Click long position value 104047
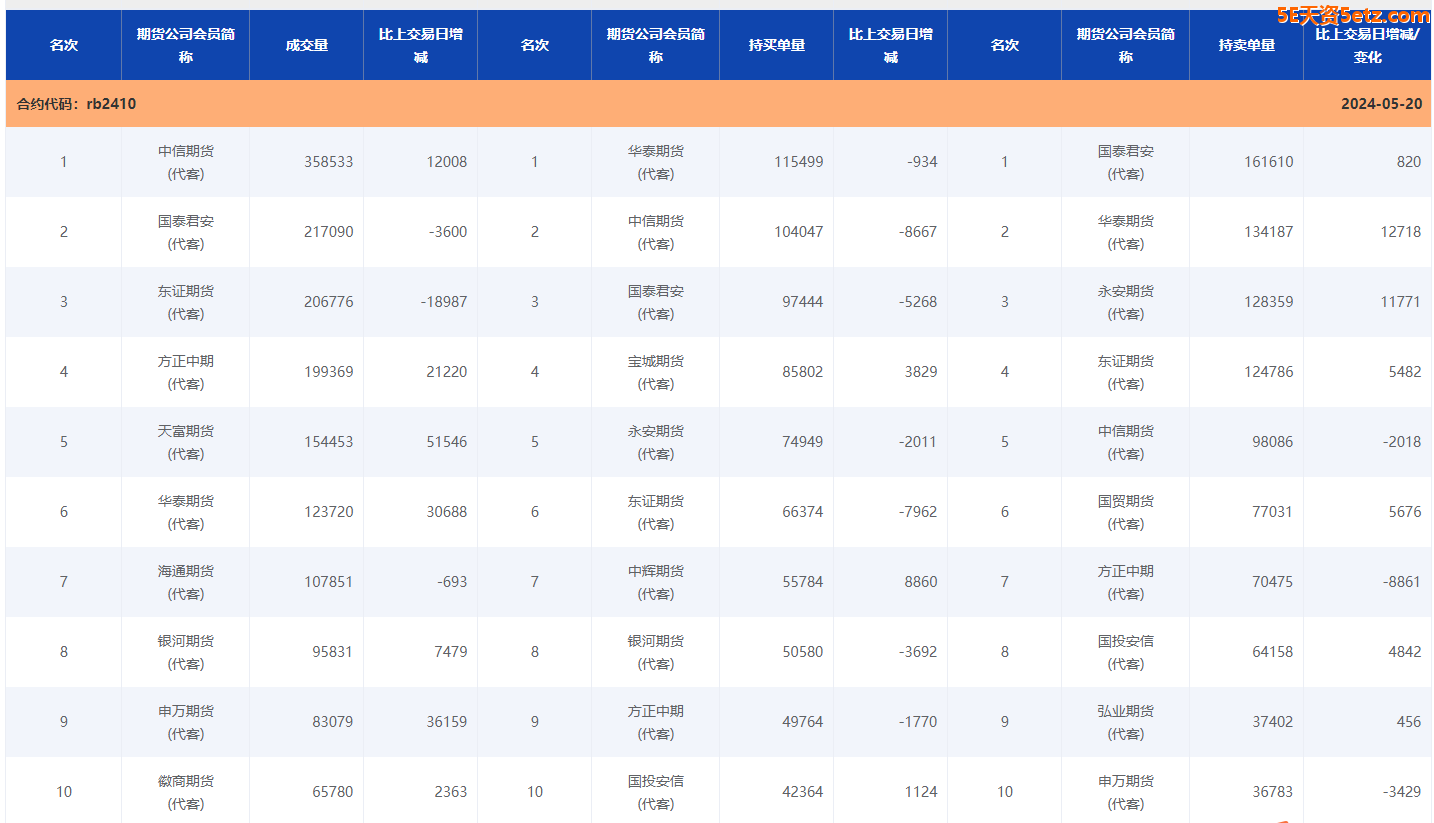1434x823 pixels. point(799,232)
